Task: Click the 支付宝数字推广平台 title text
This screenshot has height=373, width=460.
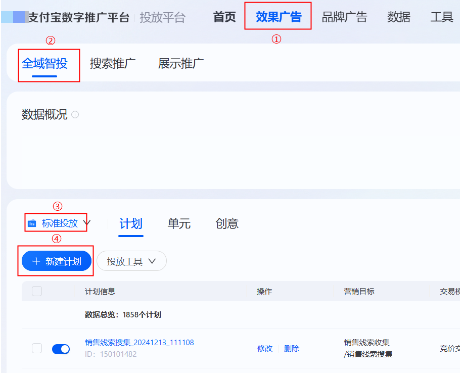Action: tap(79, 17)
